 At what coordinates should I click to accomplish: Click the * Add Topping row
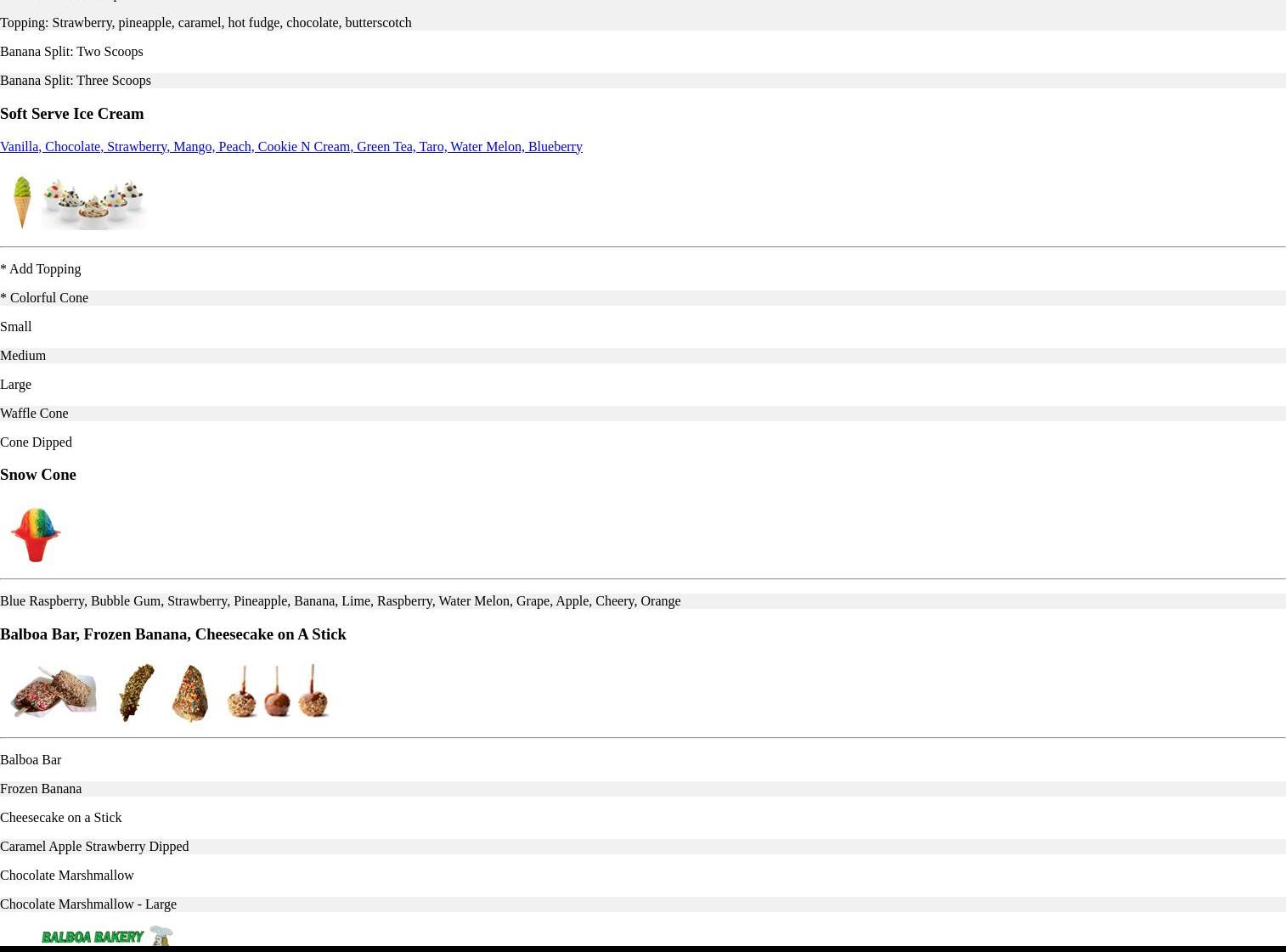pyautogui.click(x=41, y=268)
